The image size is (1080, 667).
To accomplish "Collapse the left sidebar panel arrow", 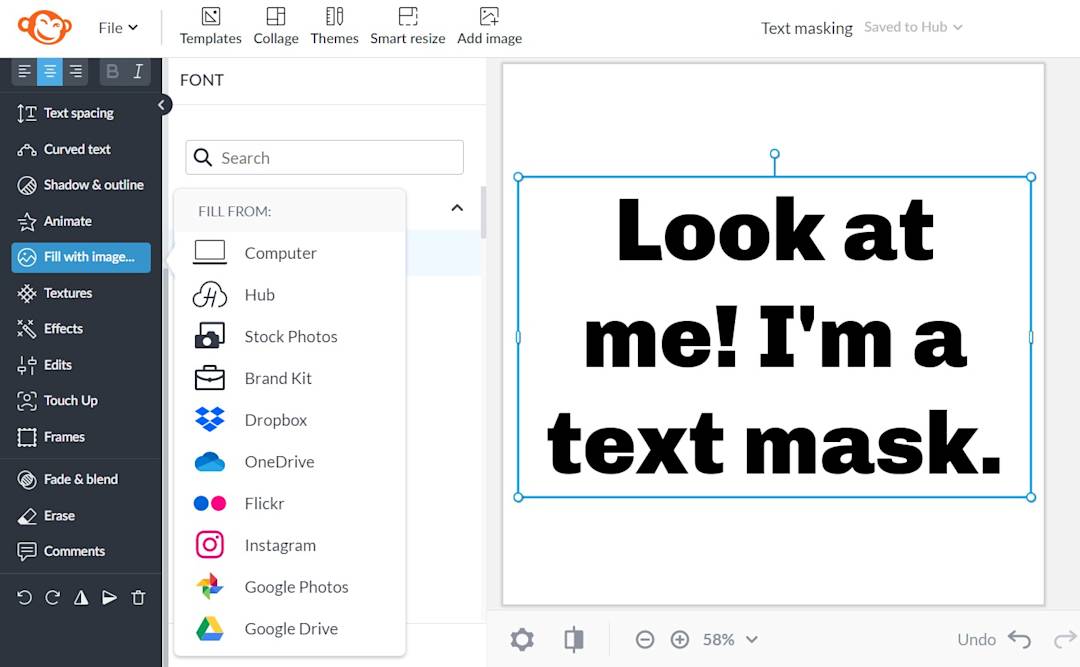I will click(162, 105).
